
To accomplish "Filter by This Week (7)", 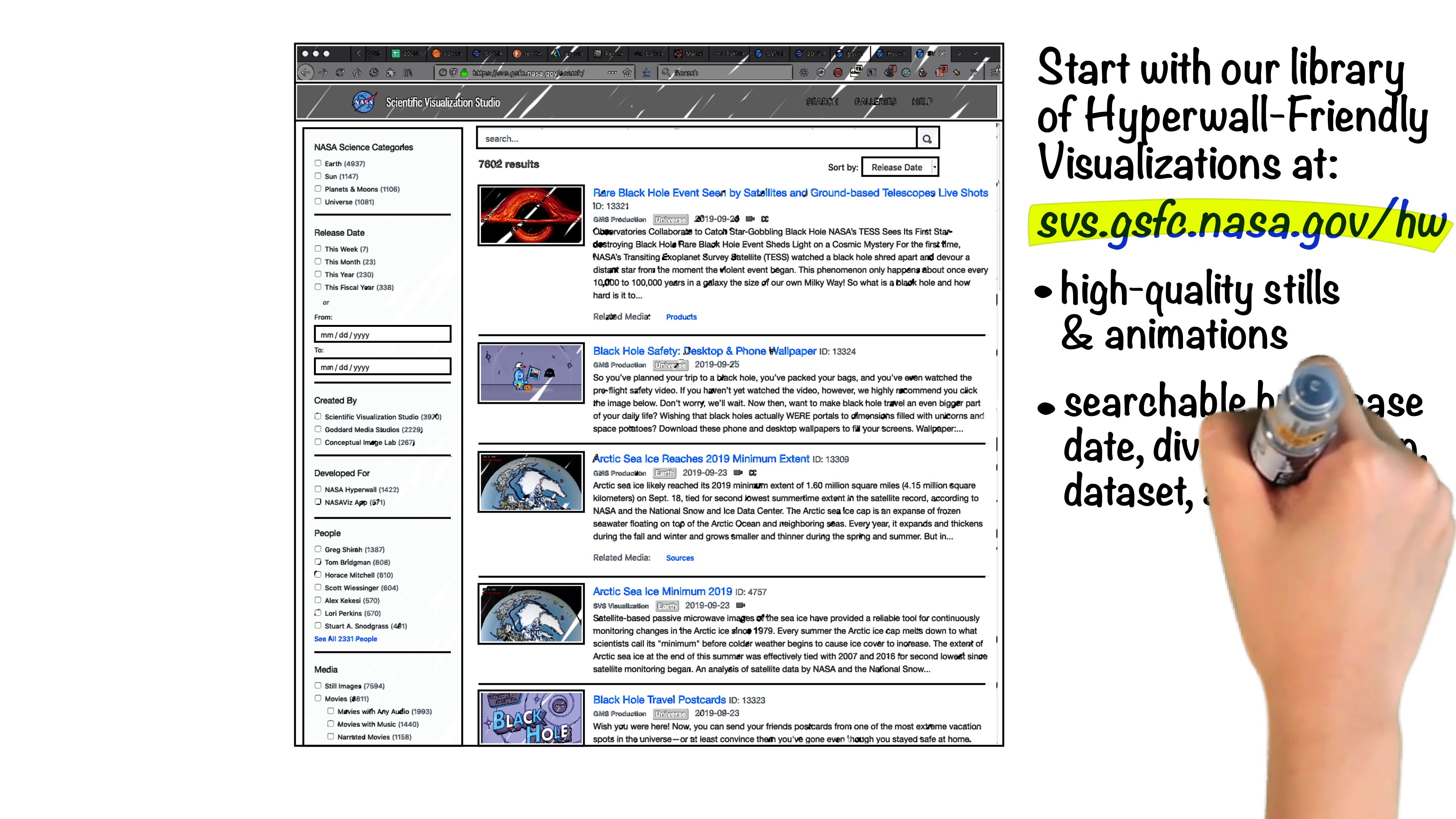I will tap(318, 248).
